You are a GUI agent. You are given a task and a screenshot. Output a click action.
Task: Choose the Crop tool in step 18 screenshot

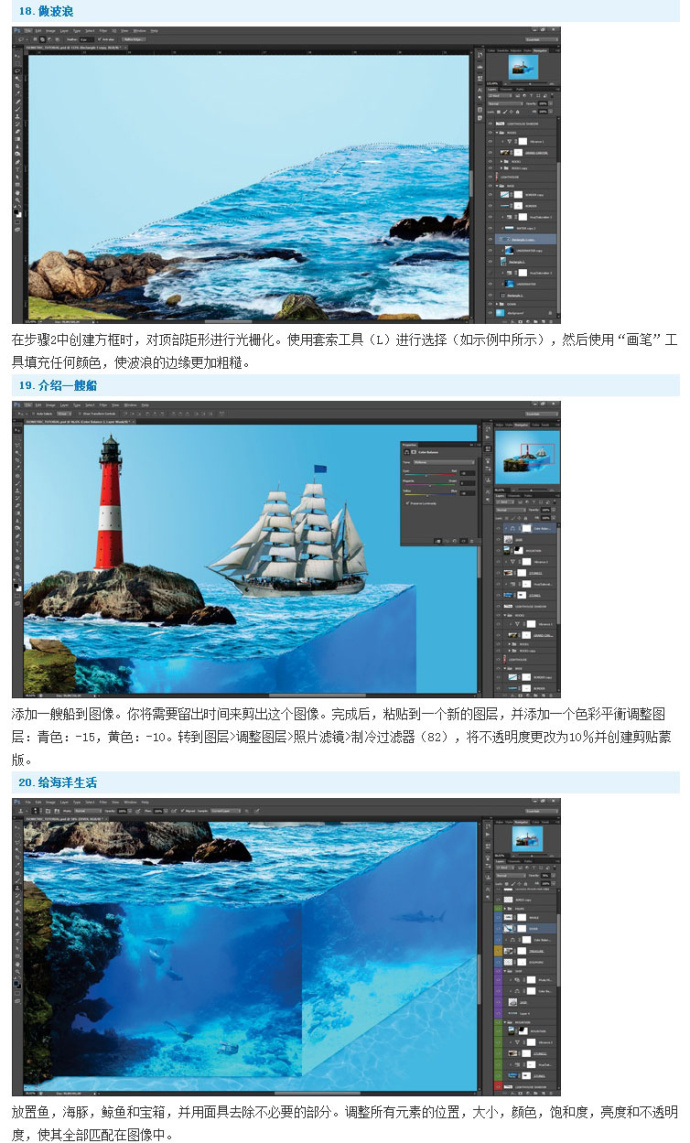pos(17,86)
